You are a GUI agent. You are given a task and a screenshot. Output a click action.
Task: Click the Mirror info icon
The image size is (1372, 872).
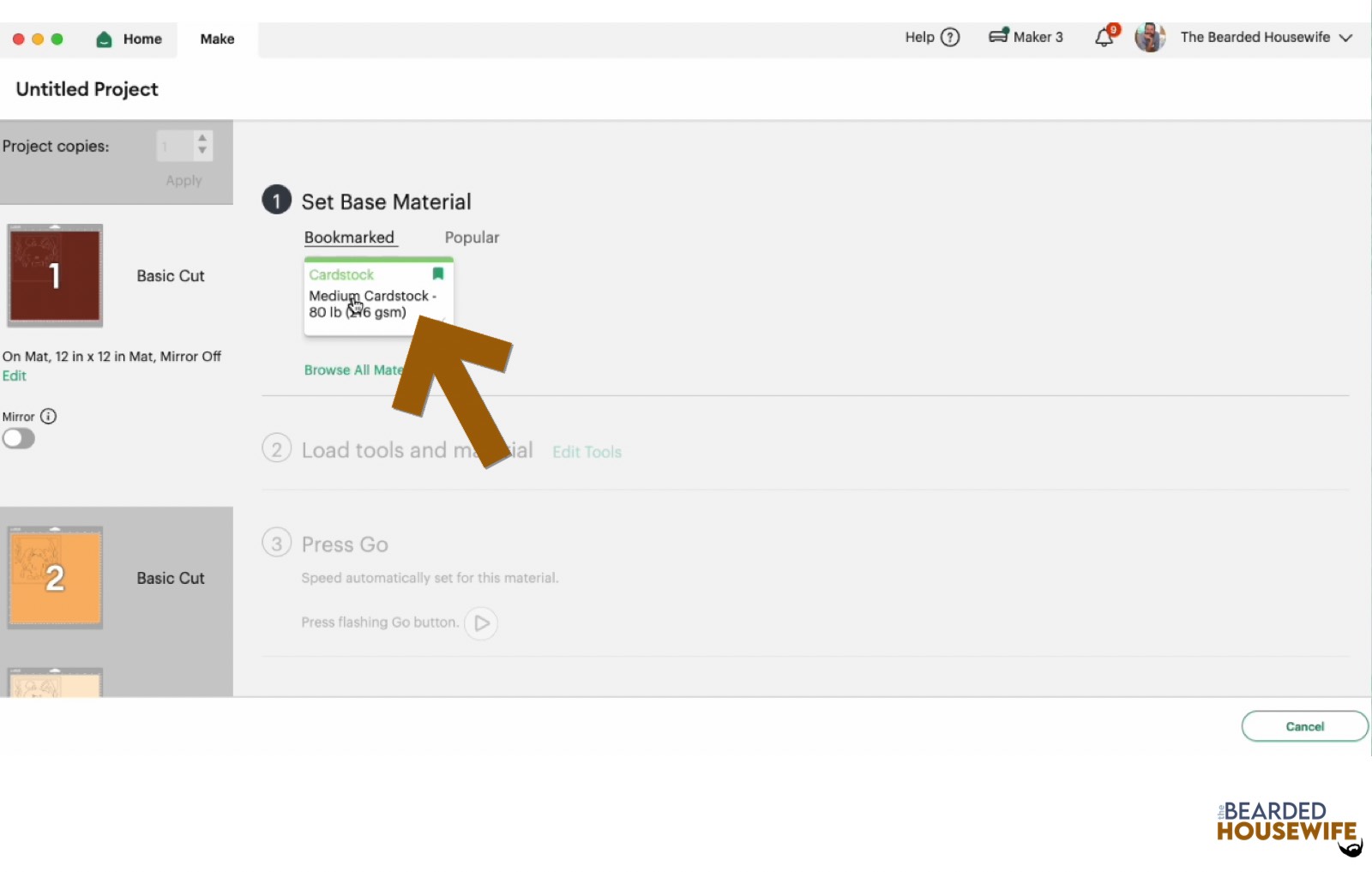50,416
